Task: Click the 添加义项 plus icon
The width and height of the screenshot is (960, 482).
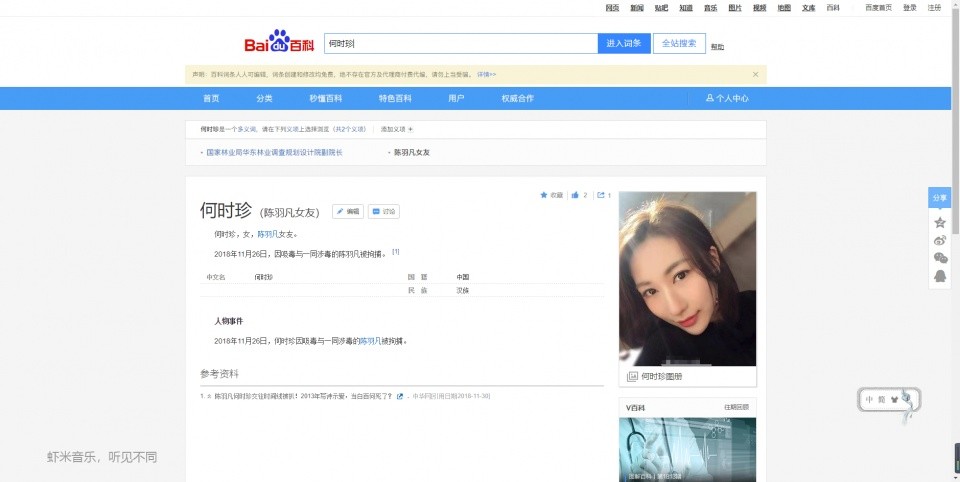Action: click(411, 129)
